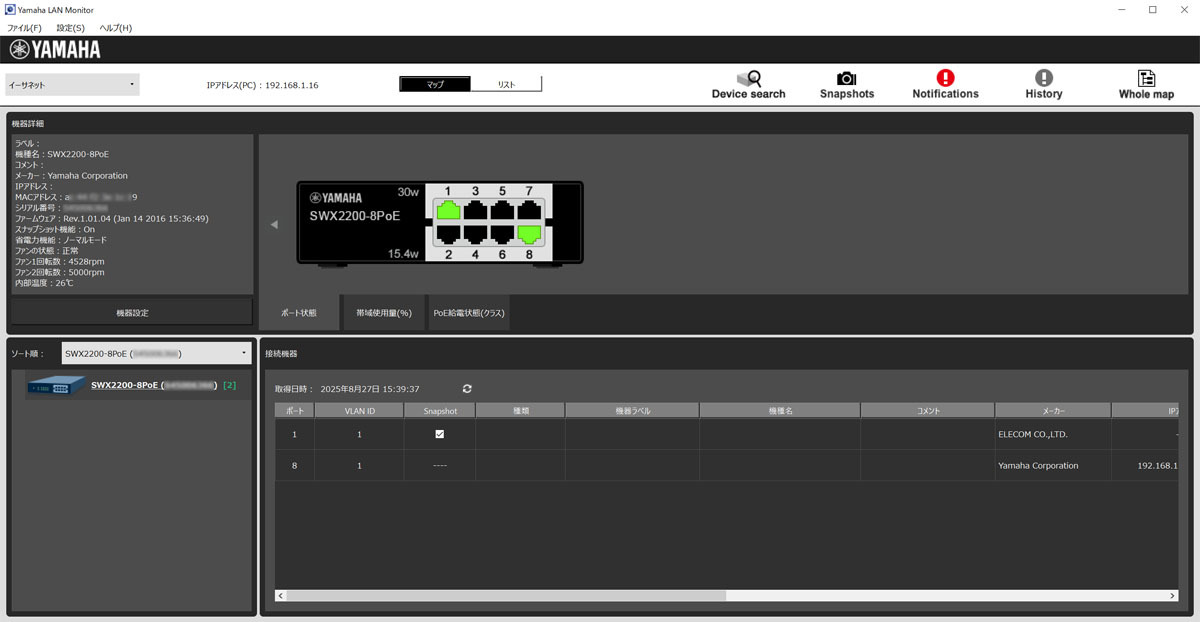This screenshot has height=622, width=1200.
Task: Select port 1 on the switch diagram
Action: click(446, 210)
